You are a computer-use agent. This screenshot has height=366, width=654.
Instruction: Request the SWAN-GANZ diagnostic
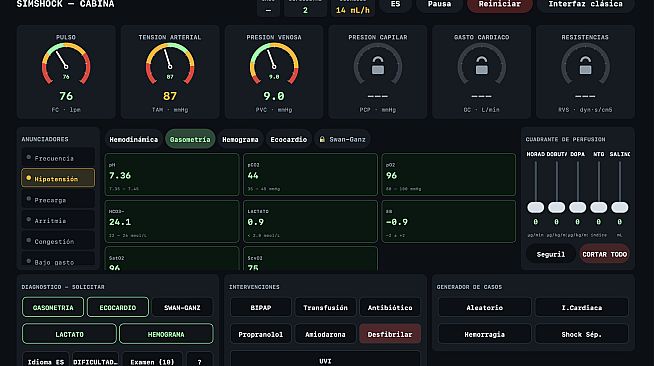(182, 307)
